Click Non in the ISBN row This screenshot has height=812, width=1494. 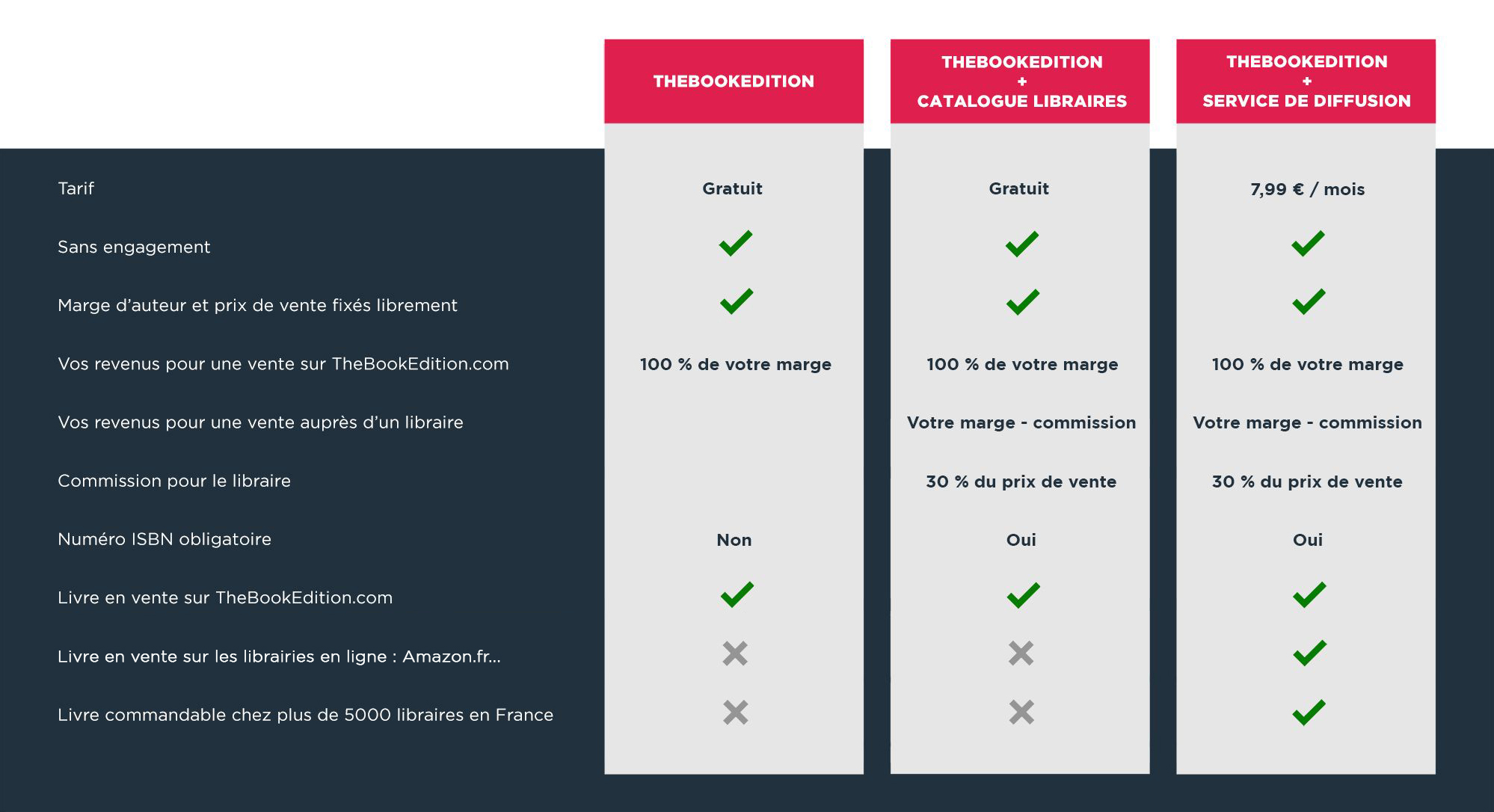coord(734,540)
